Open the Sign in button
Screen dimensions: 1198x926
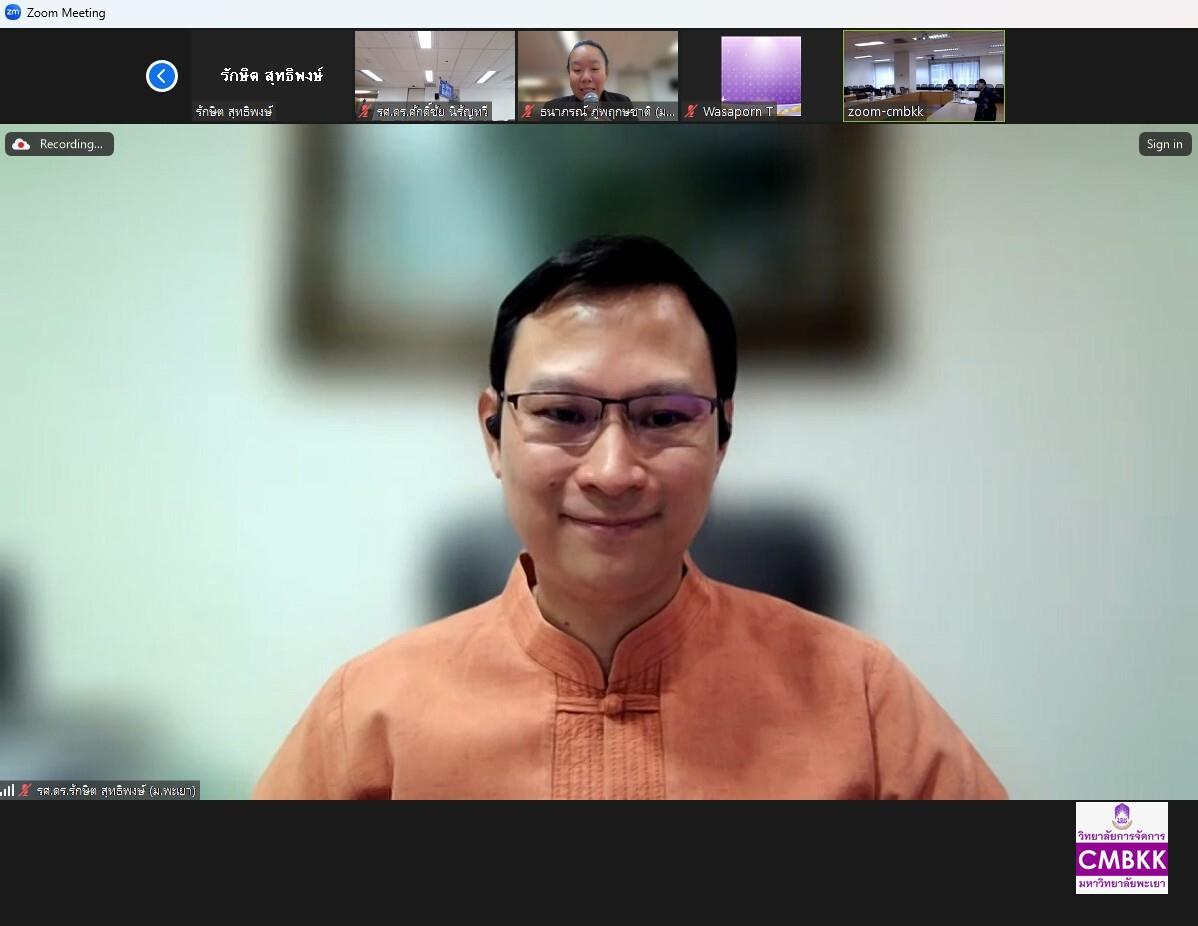coord(1164,144)
